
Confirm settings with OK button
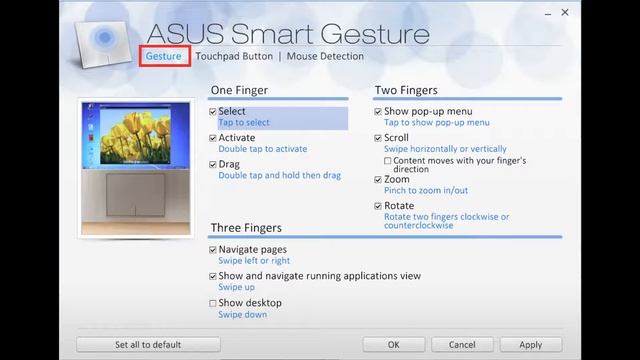coord(393,344)
